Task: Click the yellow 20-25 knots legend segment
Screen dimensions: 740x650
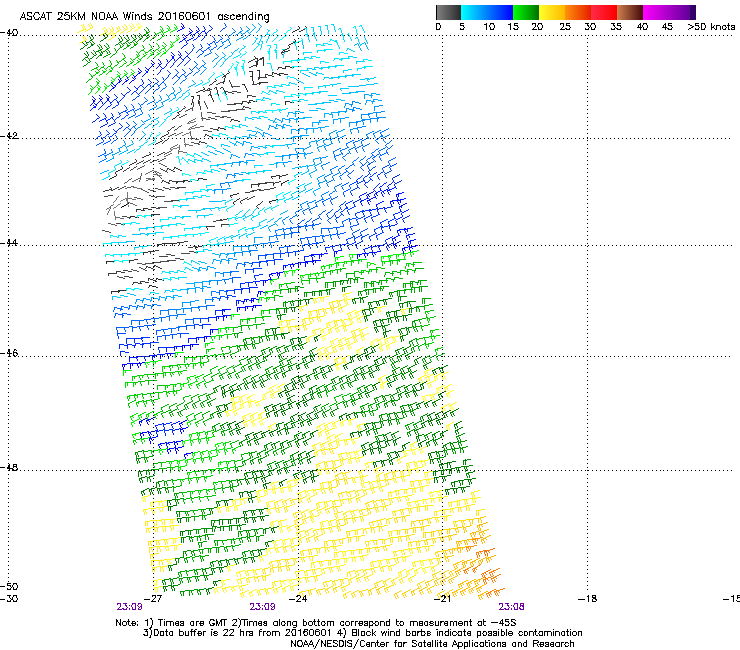Action: (x=552, y=12)
